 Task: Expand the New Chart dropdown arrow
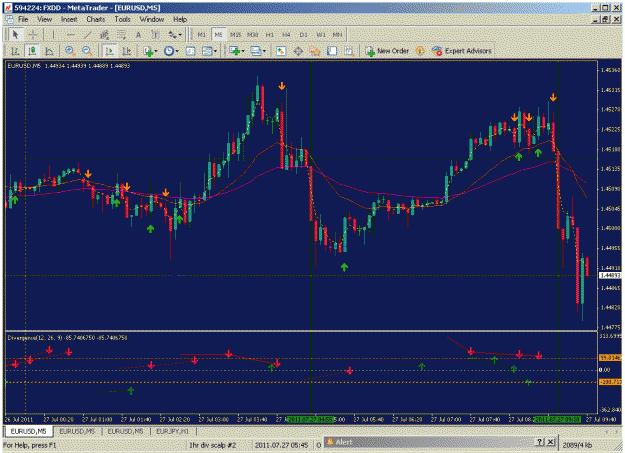[243, 51]
